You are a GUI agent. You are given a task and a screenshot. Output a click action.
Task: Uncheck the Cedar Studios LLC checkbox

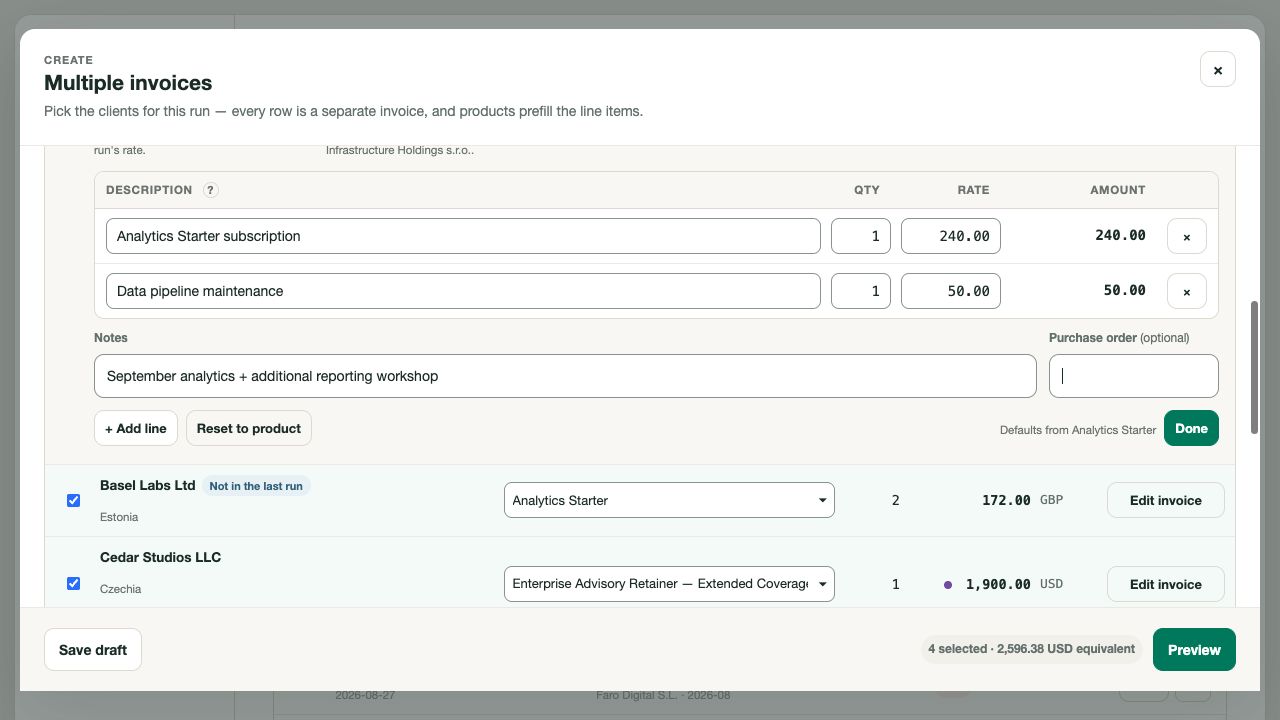point(73,583)
